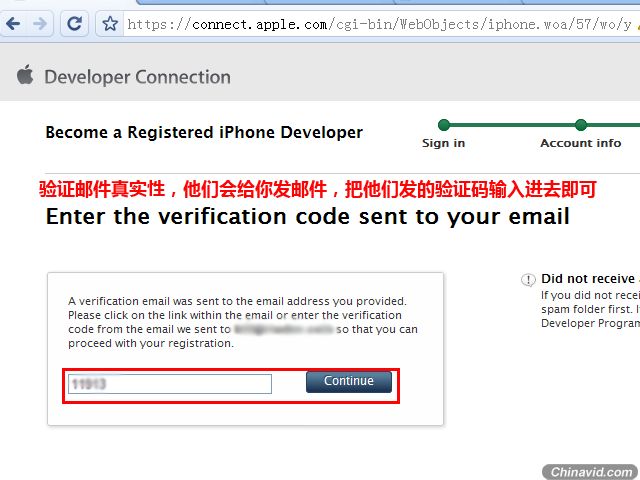Click the red Chinese annotation text
The width and height of the screenshot is (640, 480).
[318, 189]
